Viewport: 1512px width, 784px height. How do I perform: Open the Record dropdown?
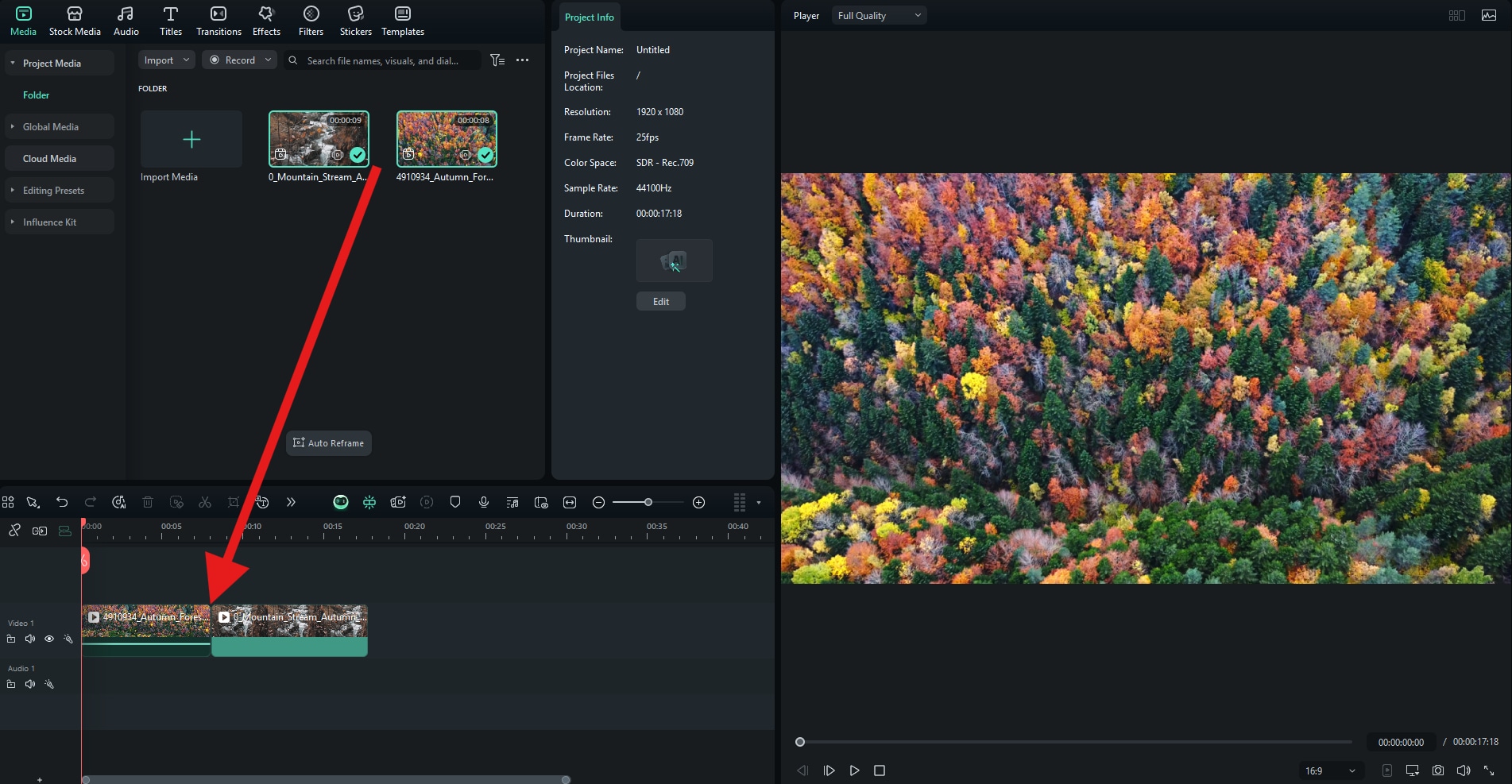pyautogui.click(x=239, y=60)
